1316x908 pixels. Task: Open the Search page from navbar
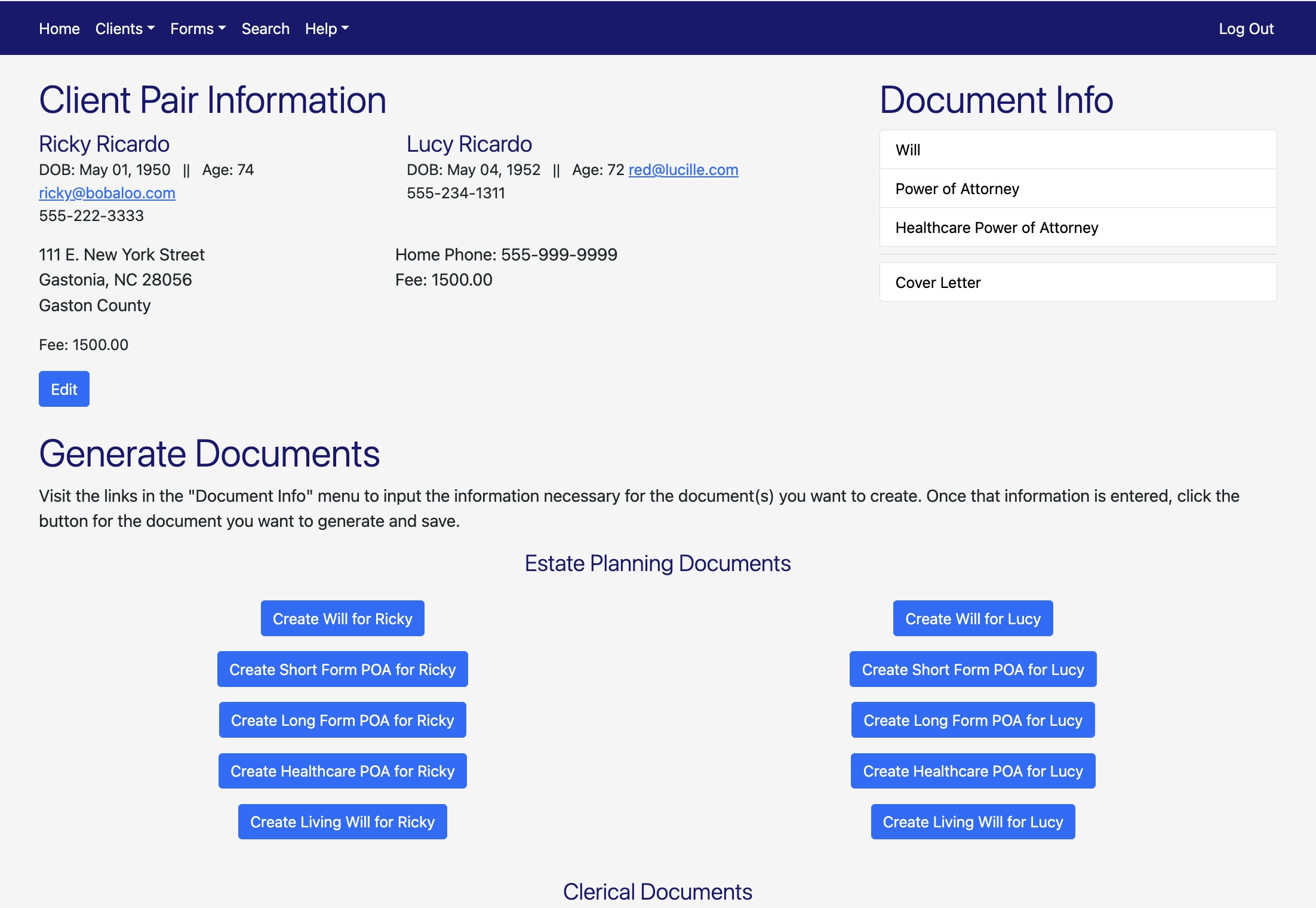tap(265, 29)
